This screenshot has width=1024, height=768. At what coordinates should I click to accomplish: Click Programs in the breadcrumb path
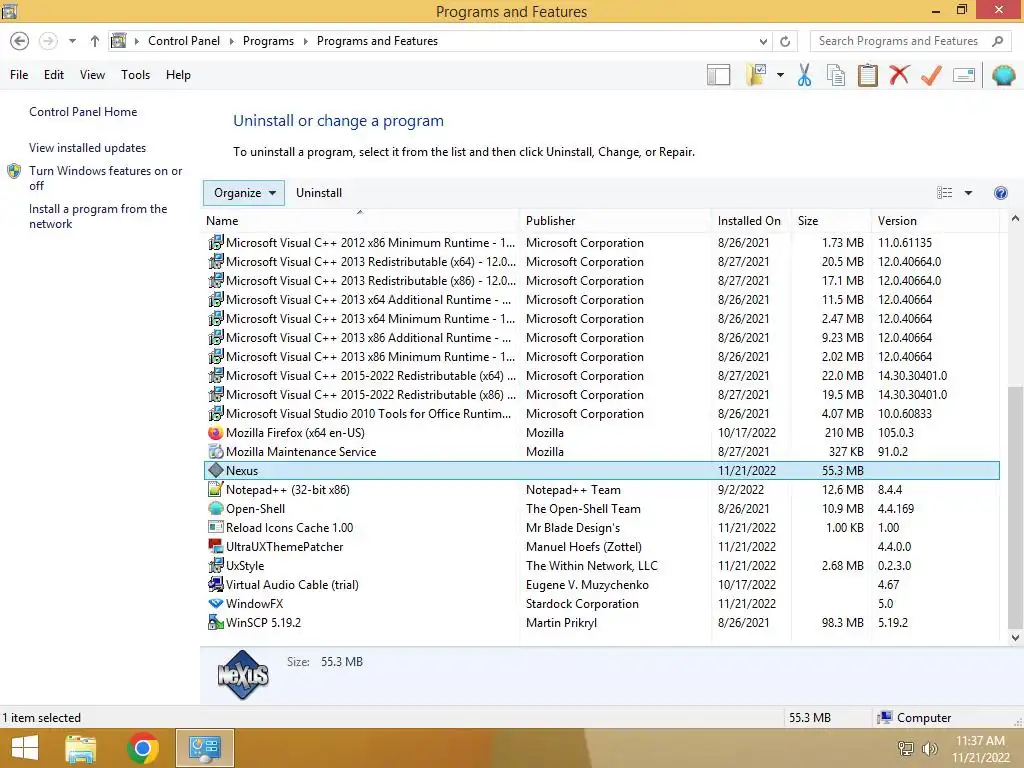[268, 41]
